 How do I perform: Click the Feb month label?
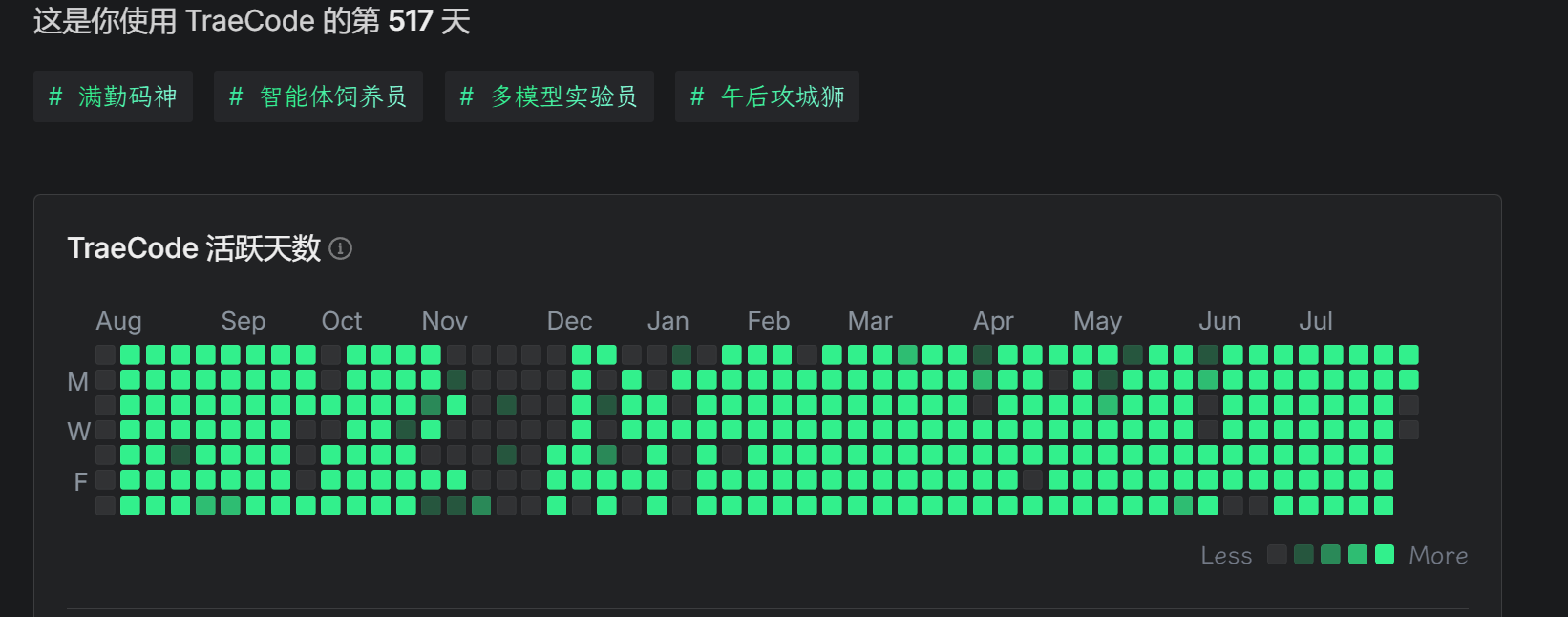768,321
